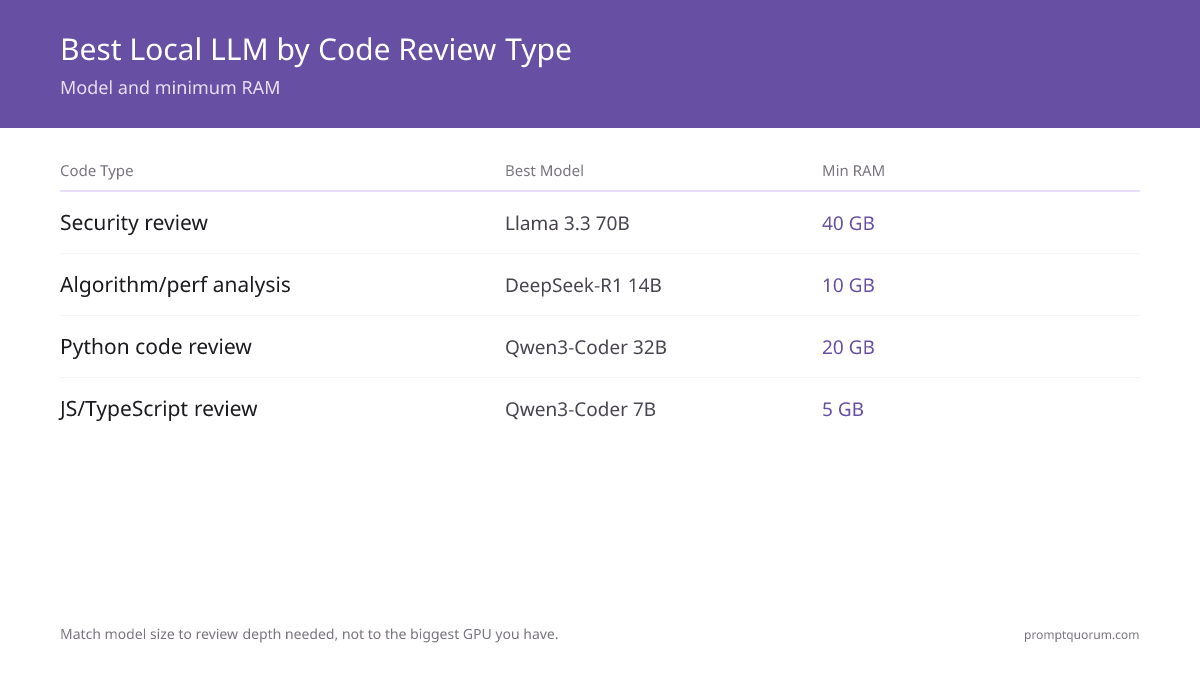Click the '20 GB' RAM value
This screenshot has height=675, width=1200.
click(x=848, y=347)
